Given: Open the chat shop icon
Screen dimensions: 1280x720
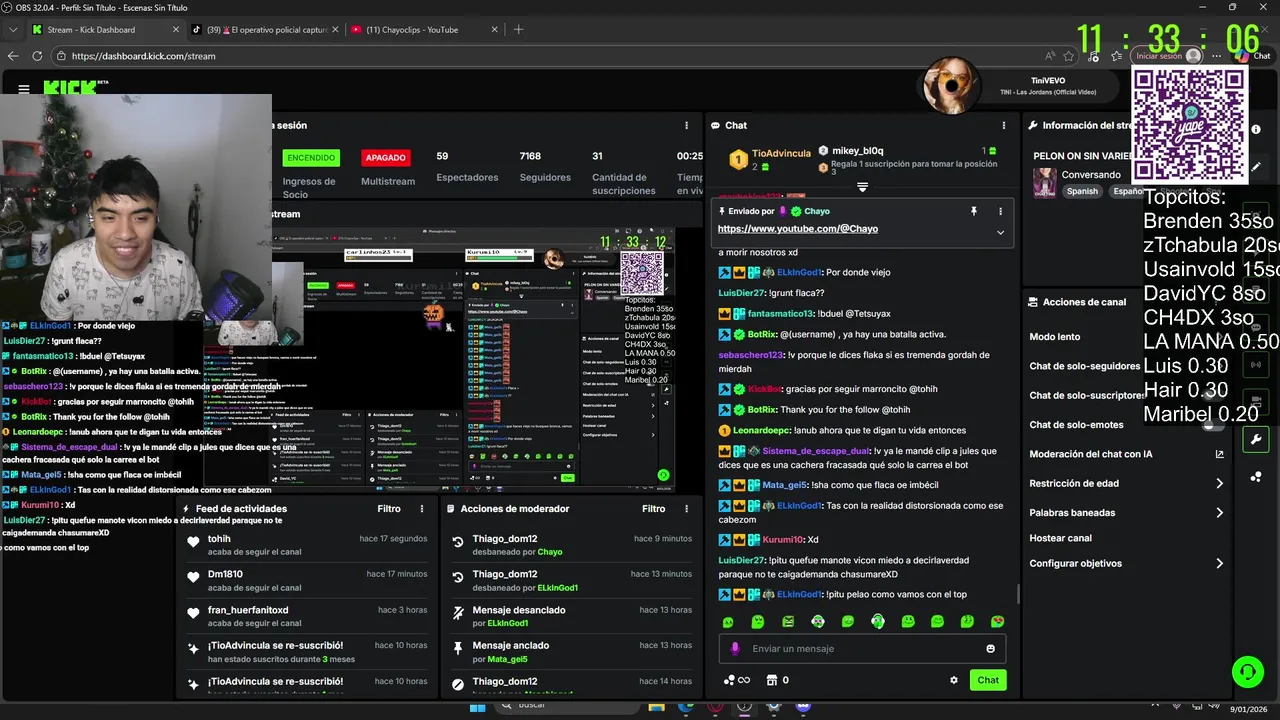Looking at the screenshot, I should click(771, 680).
